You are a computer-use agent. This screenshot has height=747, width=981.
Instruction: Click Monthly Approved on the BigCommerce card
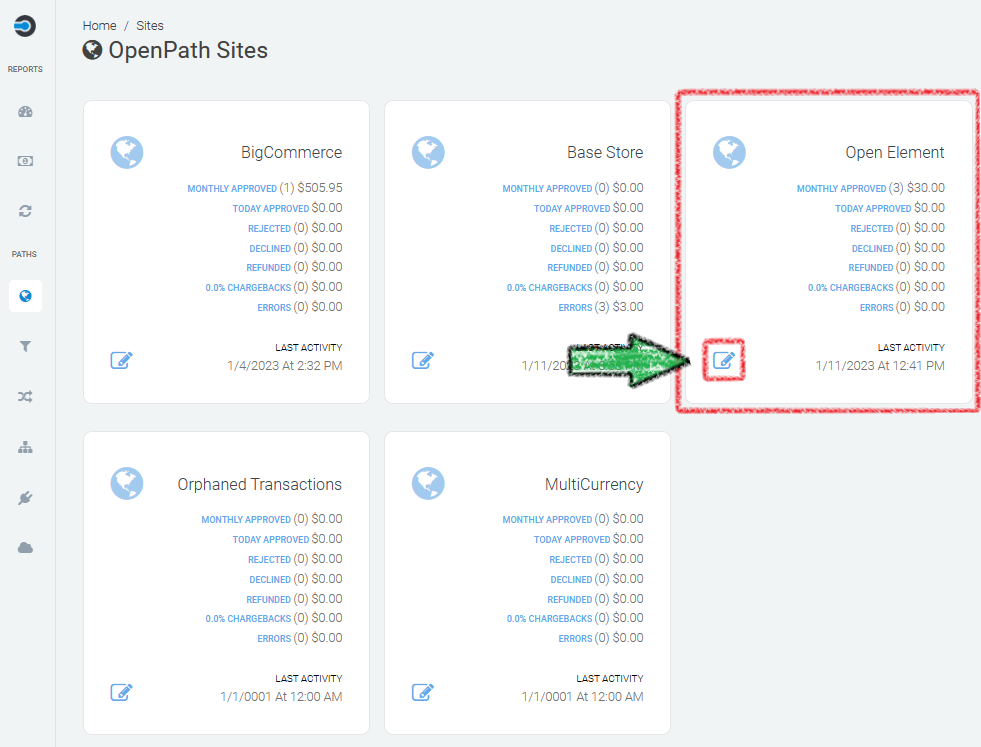pos(232,189)
